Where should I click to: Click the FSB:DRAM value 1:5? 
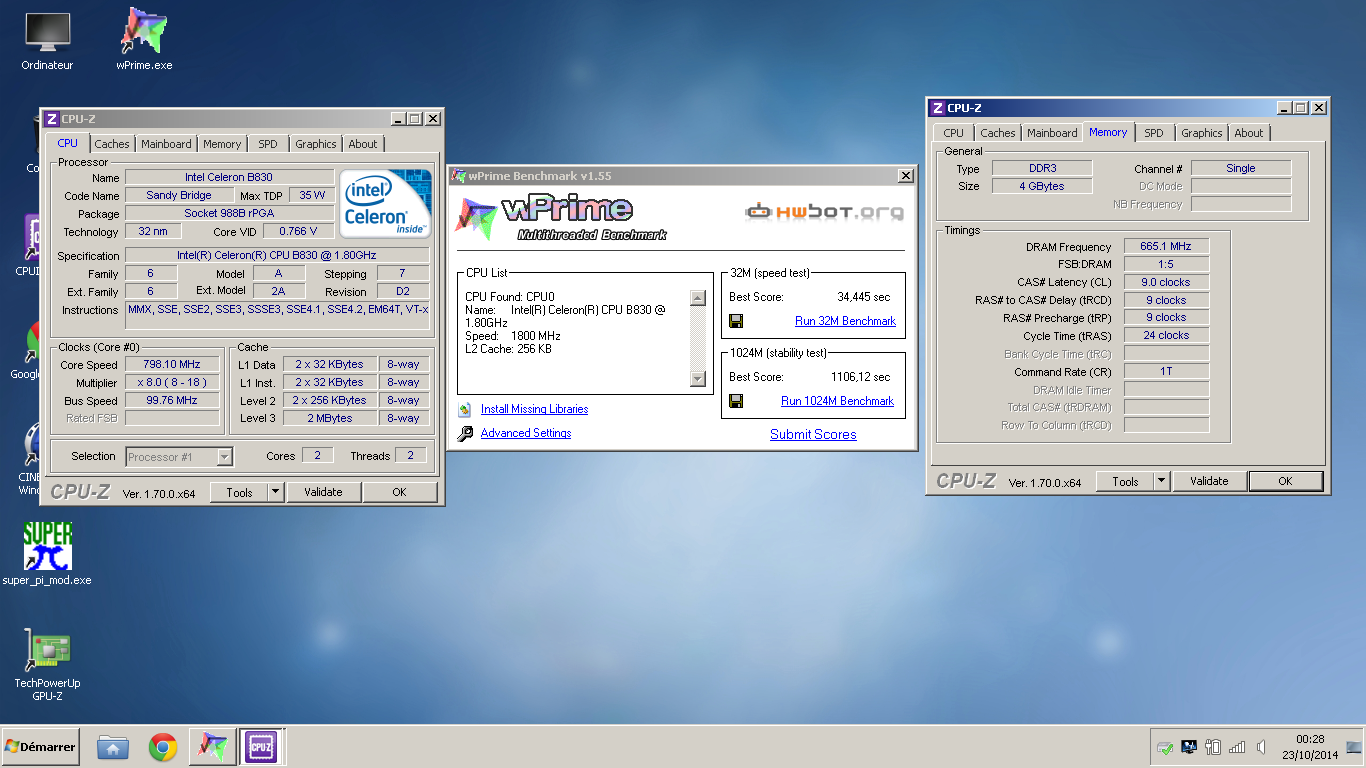(x=1166, y=264)
